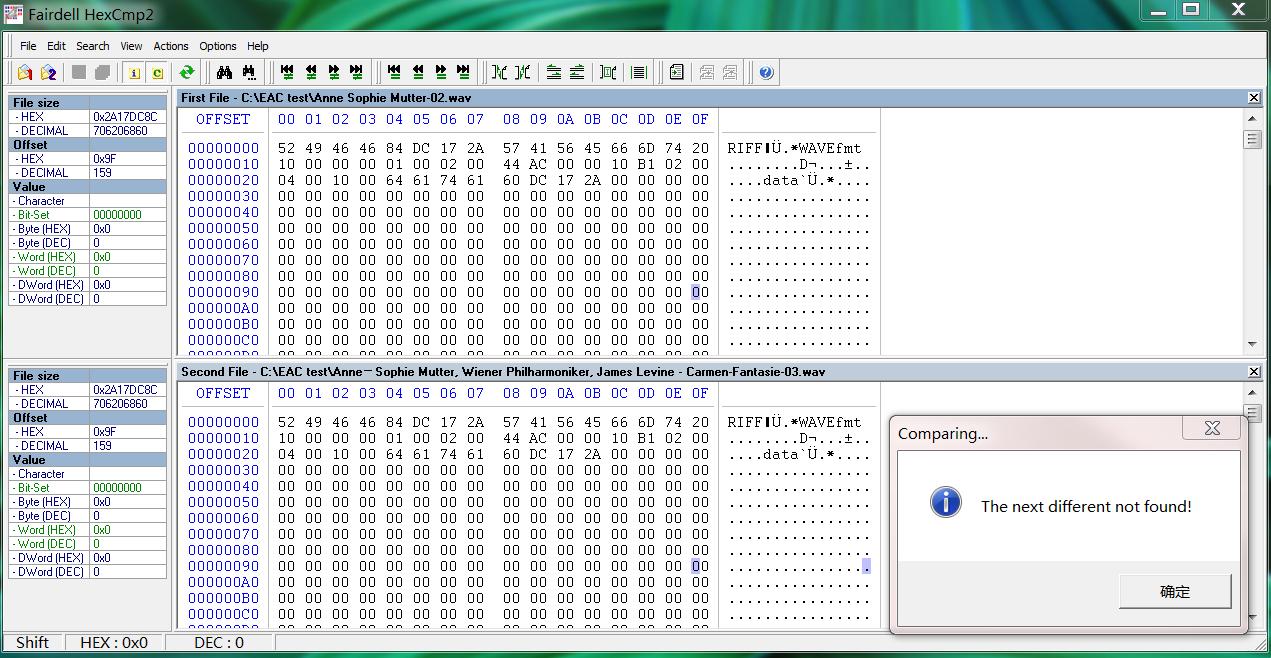Click the Bit-Set value in top panel
The width and height of the screenshot is (1271, 658).
coord(118,215)
